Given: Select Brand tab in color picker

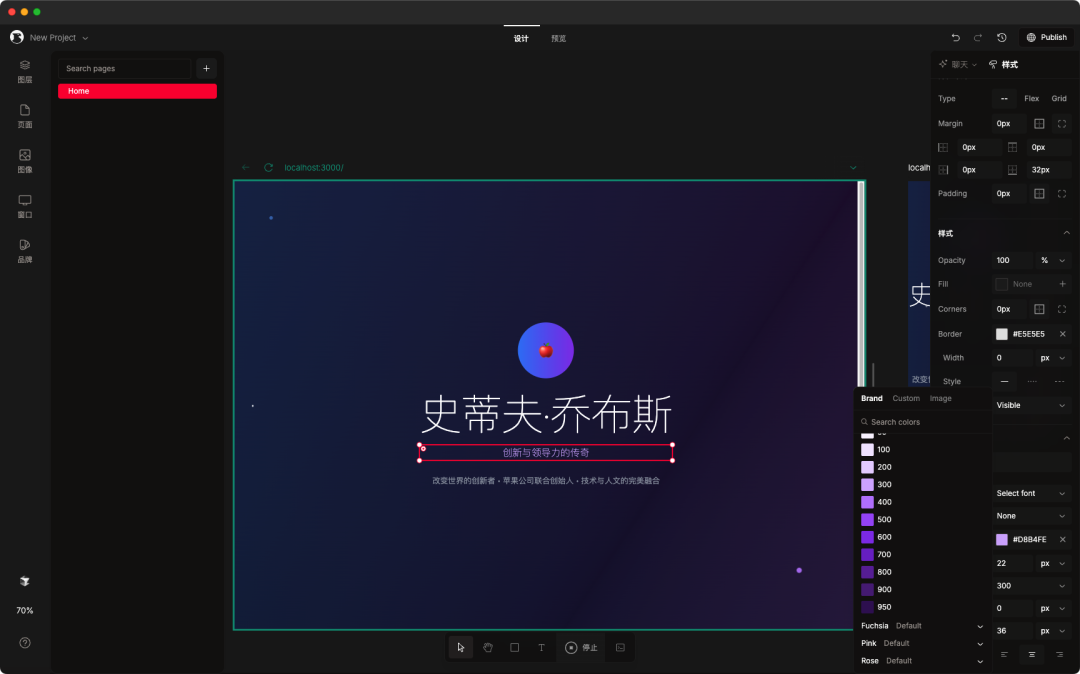Looking at the screenshot, I should coord(871,399).
